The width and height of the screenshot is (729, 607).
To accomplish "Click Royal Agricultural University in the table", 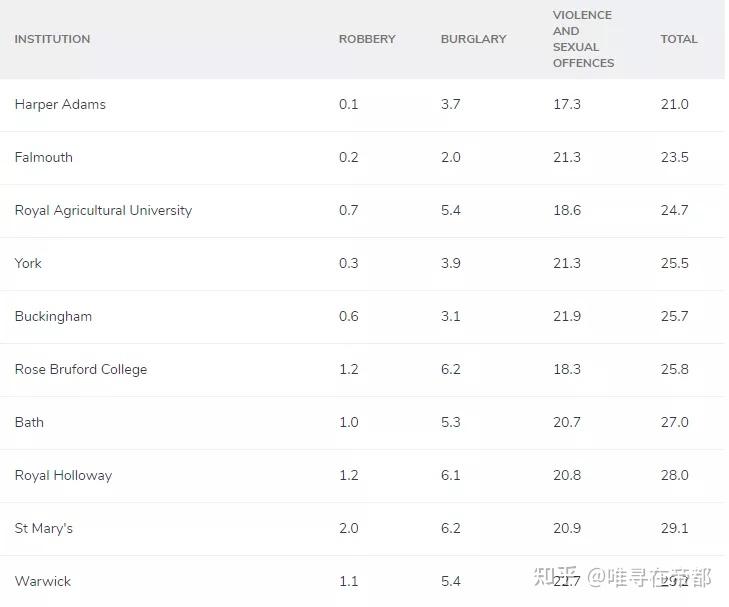I will point(103,210).
